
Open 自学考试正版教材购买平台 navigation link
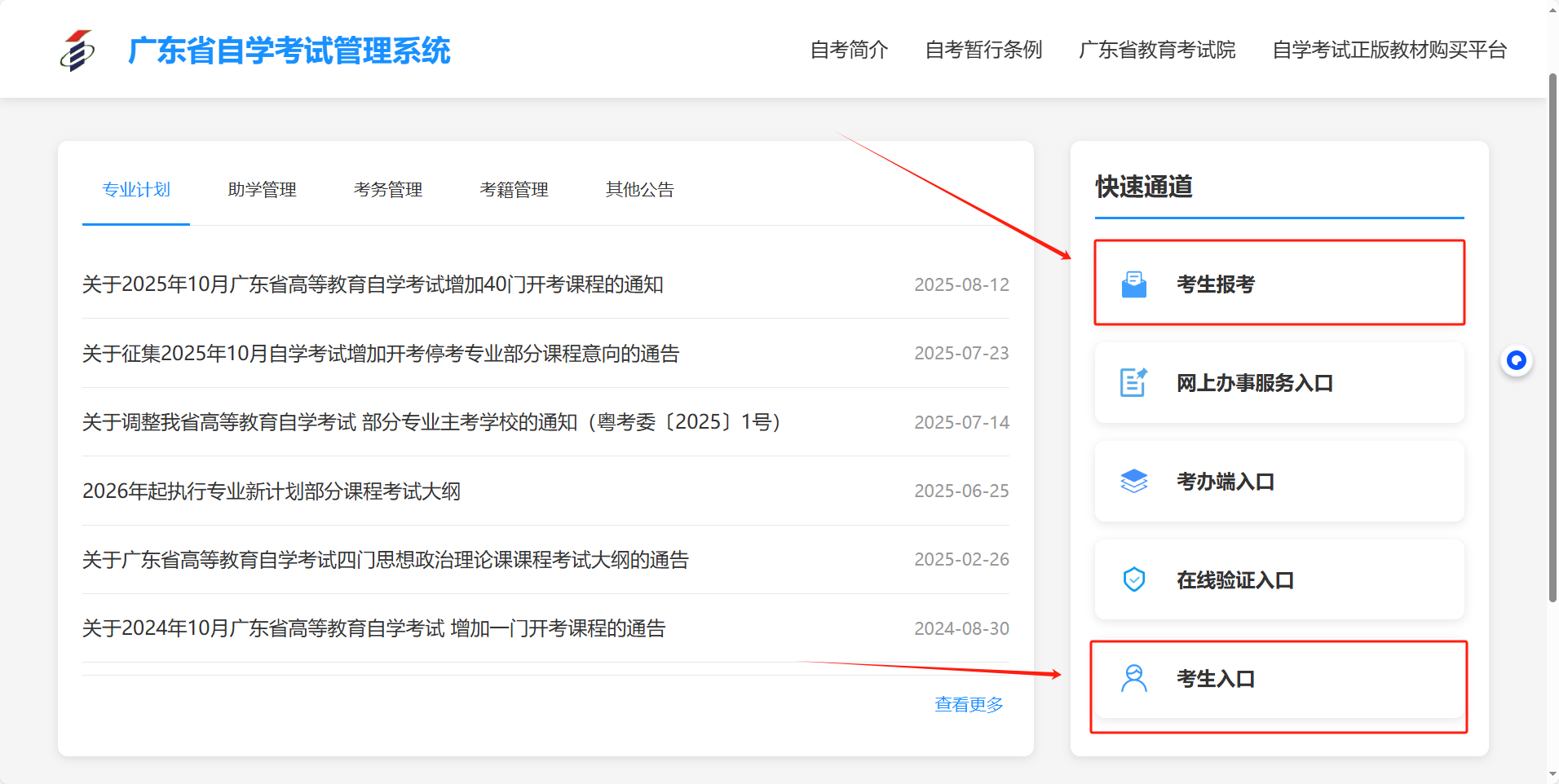click(x=1389, y=50)
